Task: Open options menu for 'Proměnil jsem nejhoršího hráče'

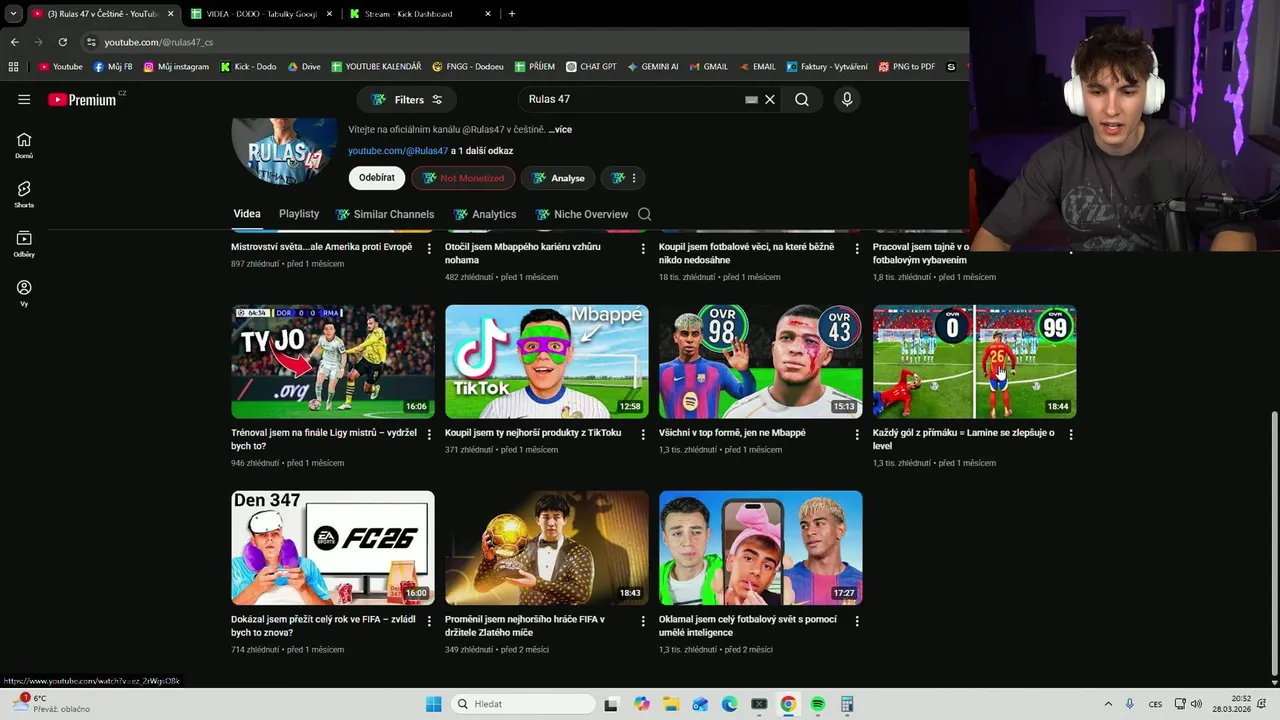Action: click(x=643, y=620)
